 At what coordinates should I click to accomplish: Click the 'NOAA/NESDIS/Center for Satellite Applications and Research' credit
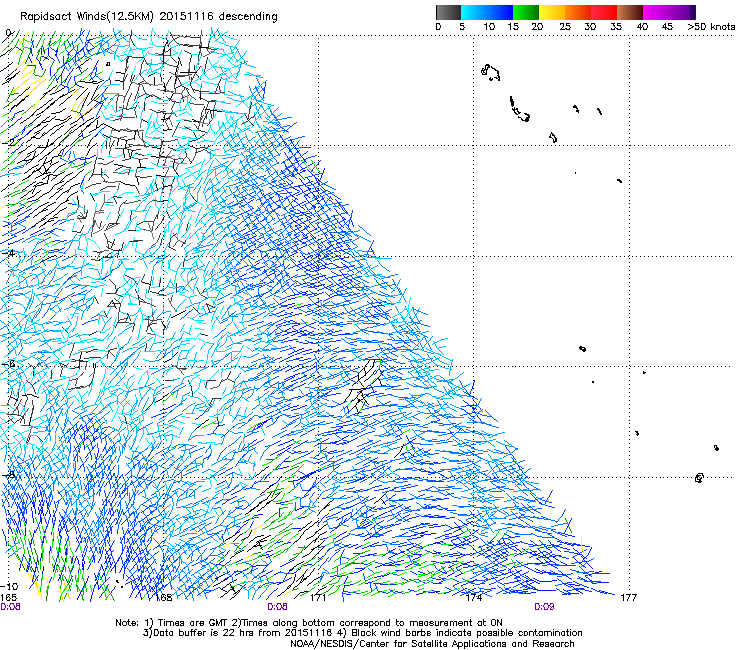point(432,644)
